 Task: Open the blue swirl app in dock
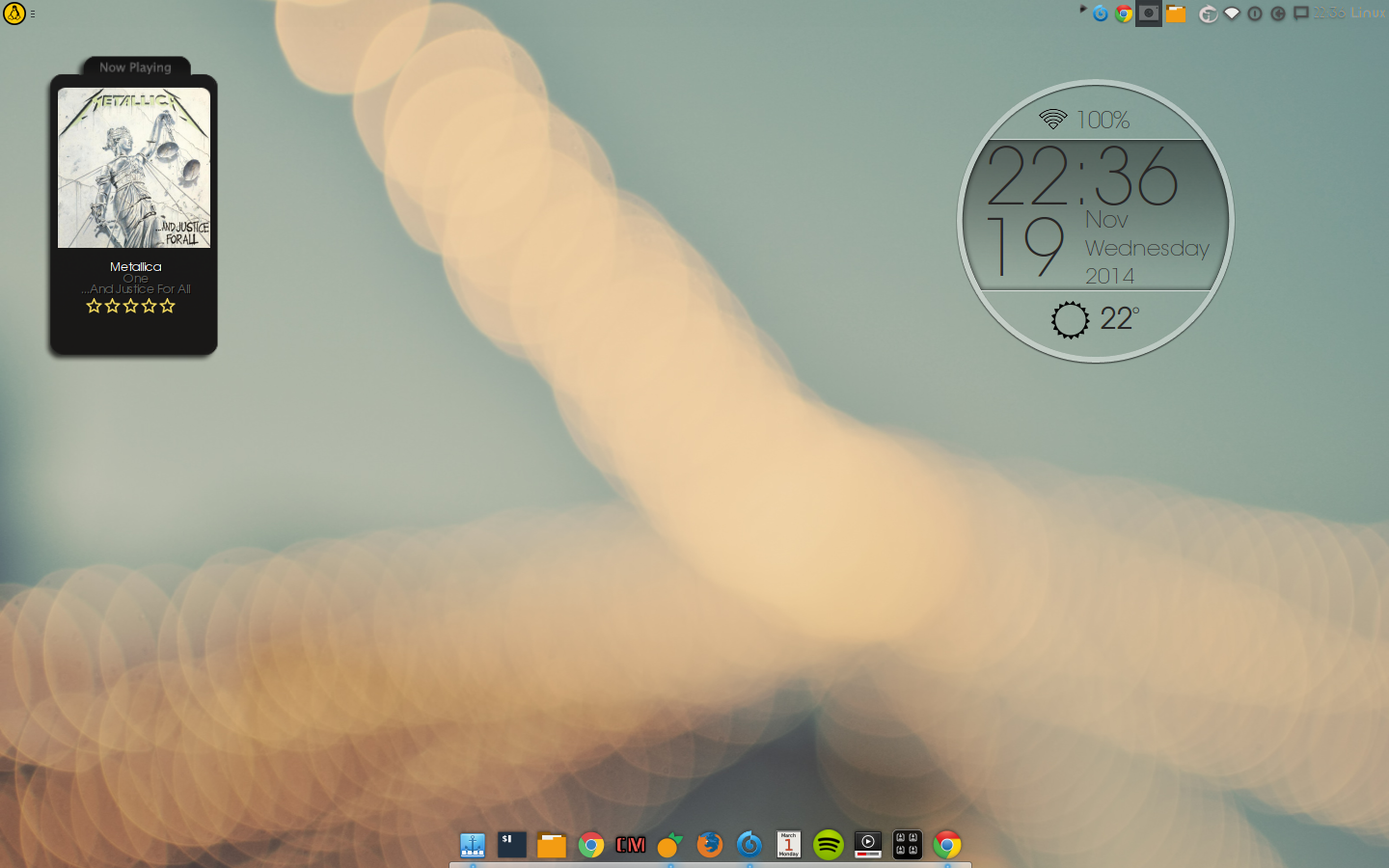pyautogui.click(x=749, y=845)
